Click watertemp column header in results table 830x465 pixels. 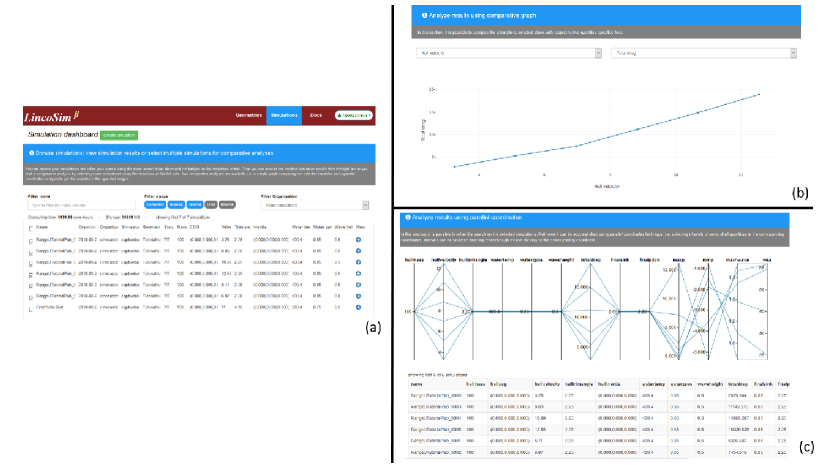[653, 384]
